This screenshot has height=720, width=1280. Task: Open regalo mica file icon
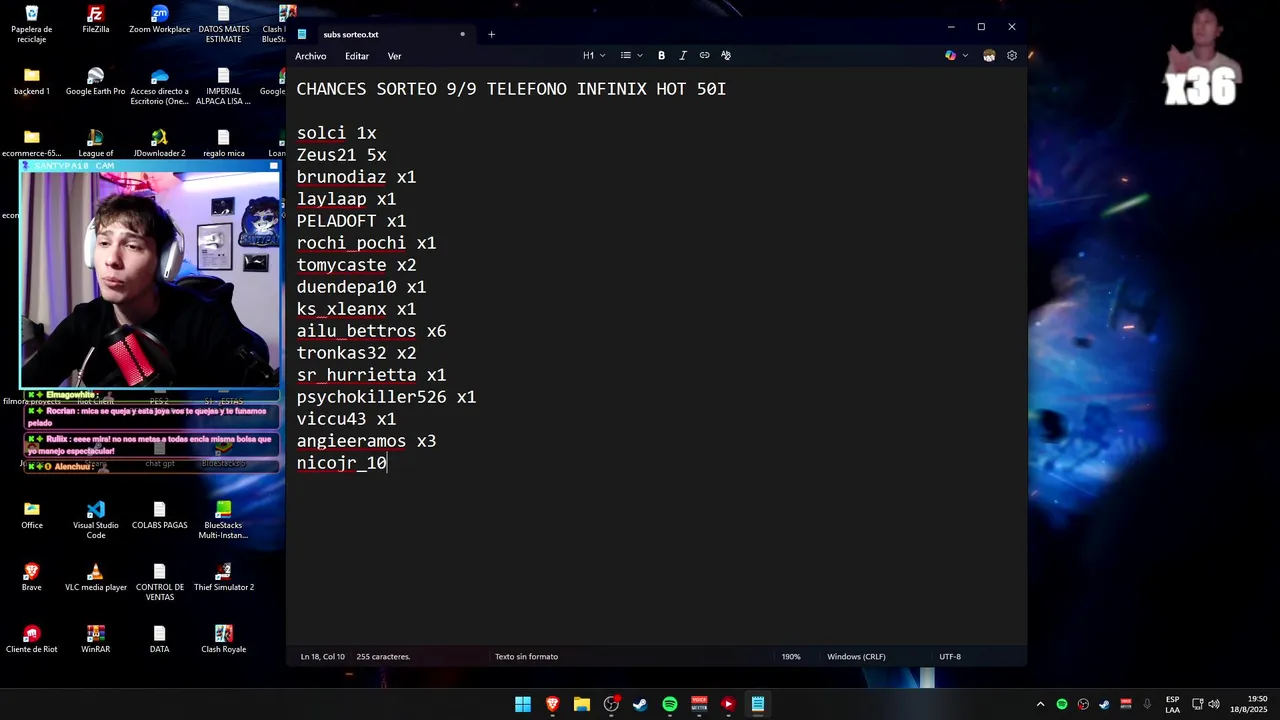point(224,142)
